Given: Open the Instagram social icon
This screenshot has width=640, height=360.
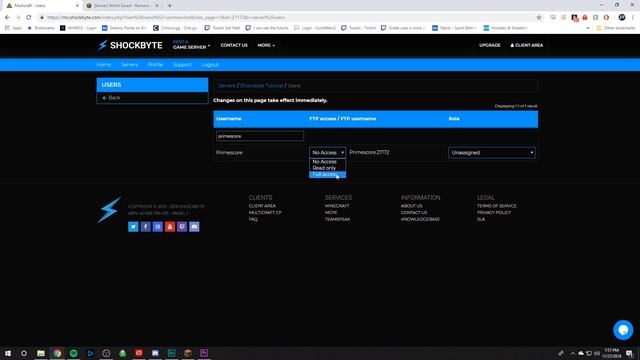Looking at the screenshot, I should 158,227.
